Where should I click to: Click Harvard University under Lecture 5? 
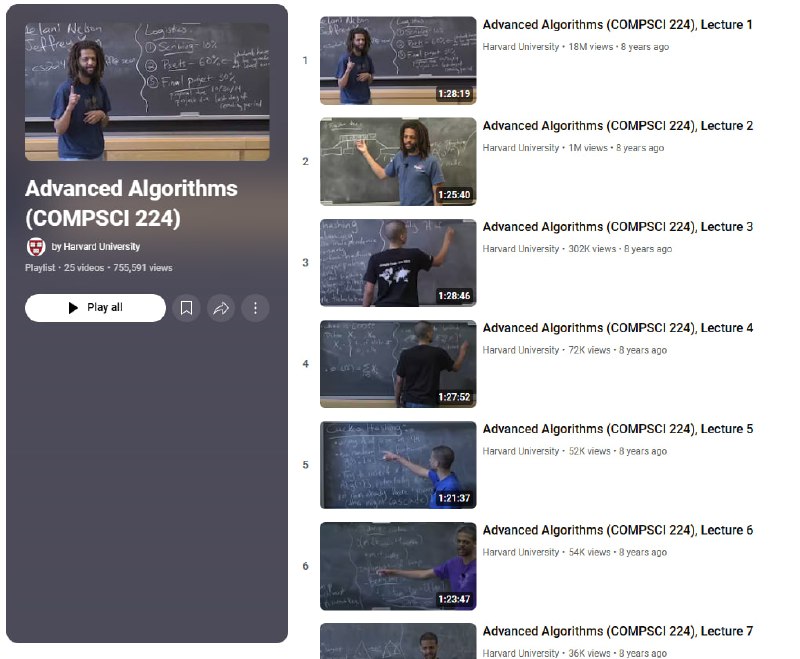pyautogui.click(x=521, y=451)
